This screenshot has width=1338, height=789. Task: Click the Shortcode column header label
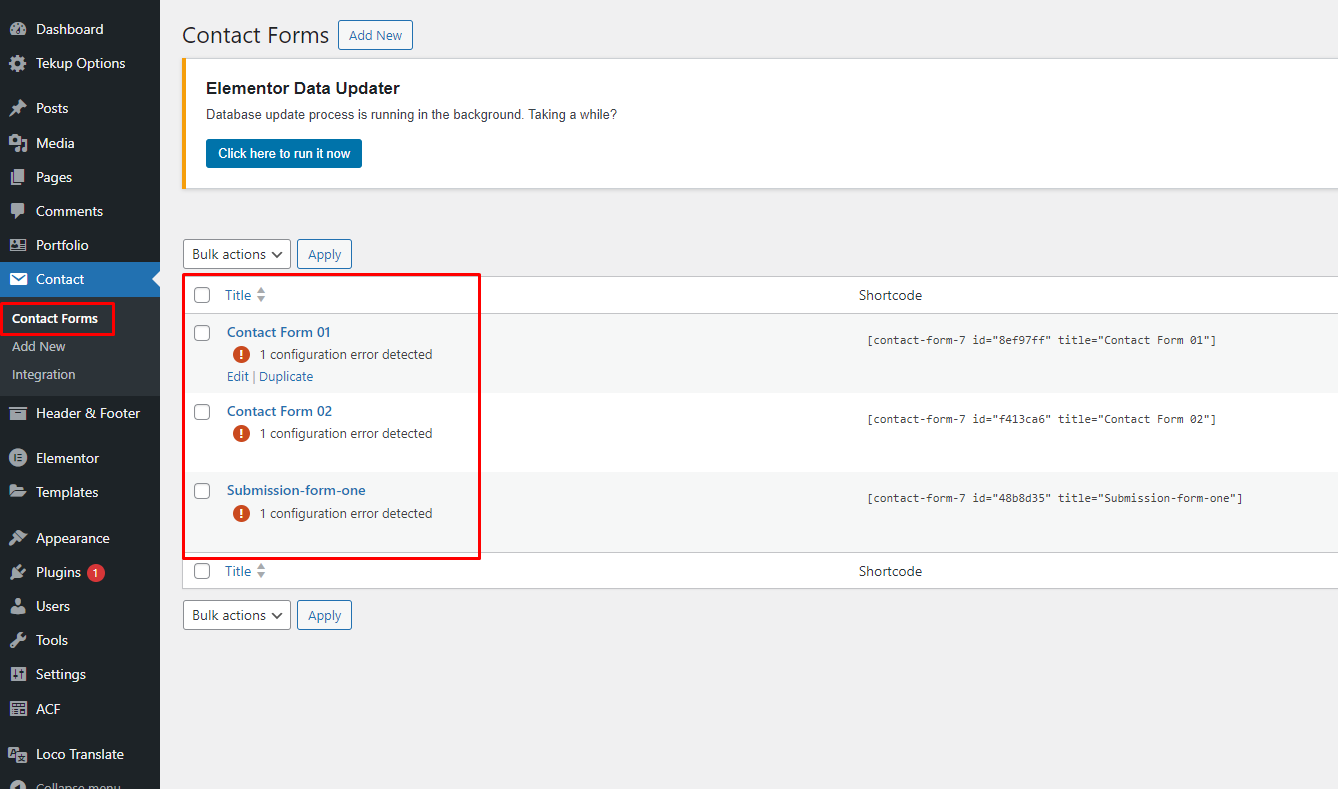click(890, 295)
